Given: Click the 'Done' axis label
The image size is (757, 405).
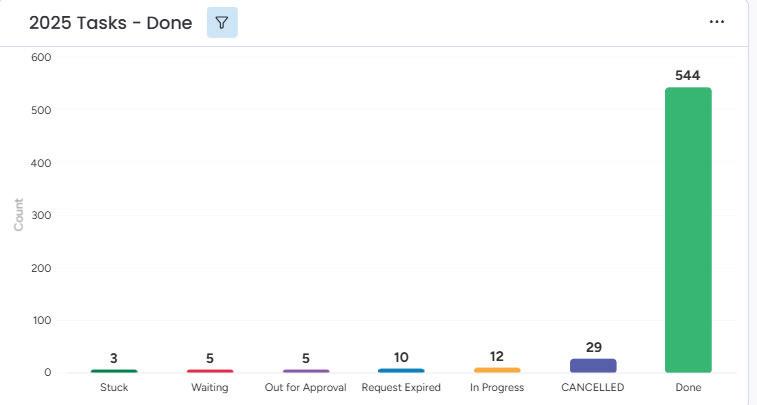Looking at the screenshot, I should click(x=688, y=388).
